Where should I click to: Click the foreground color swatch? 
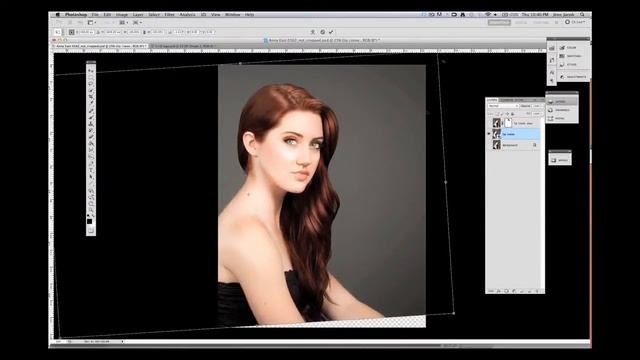click(89, 221)
